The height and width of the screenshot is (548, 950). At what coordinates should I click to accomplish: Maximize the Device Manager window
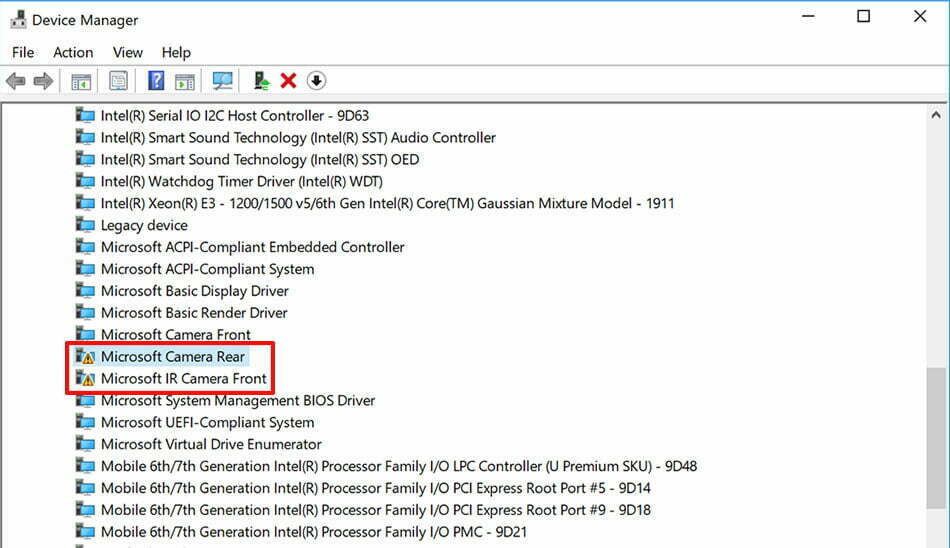click(863, 16)
